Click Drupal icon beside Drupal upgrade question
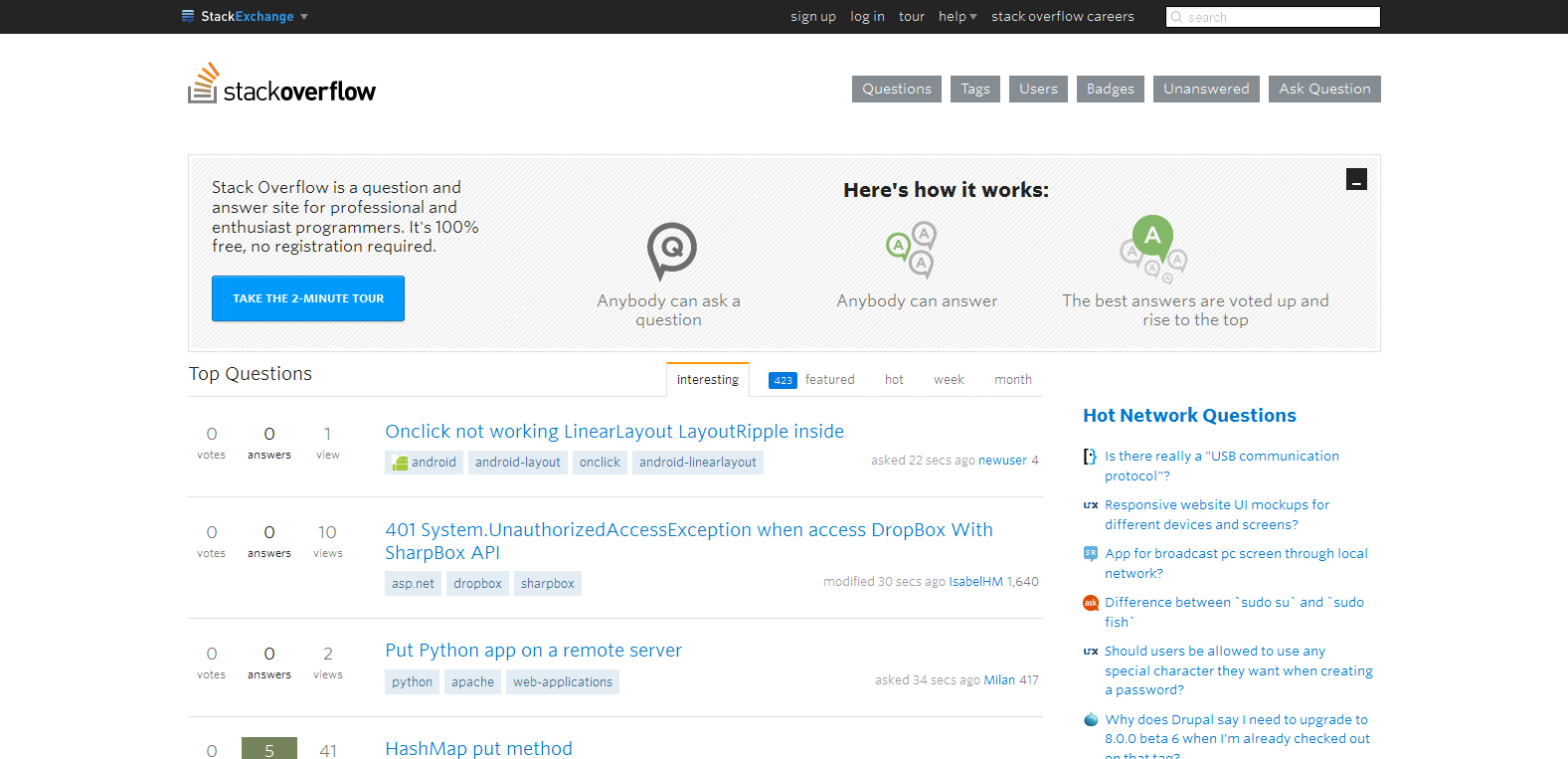This screenshot has width=1568, height=759. pos(1091,719)
